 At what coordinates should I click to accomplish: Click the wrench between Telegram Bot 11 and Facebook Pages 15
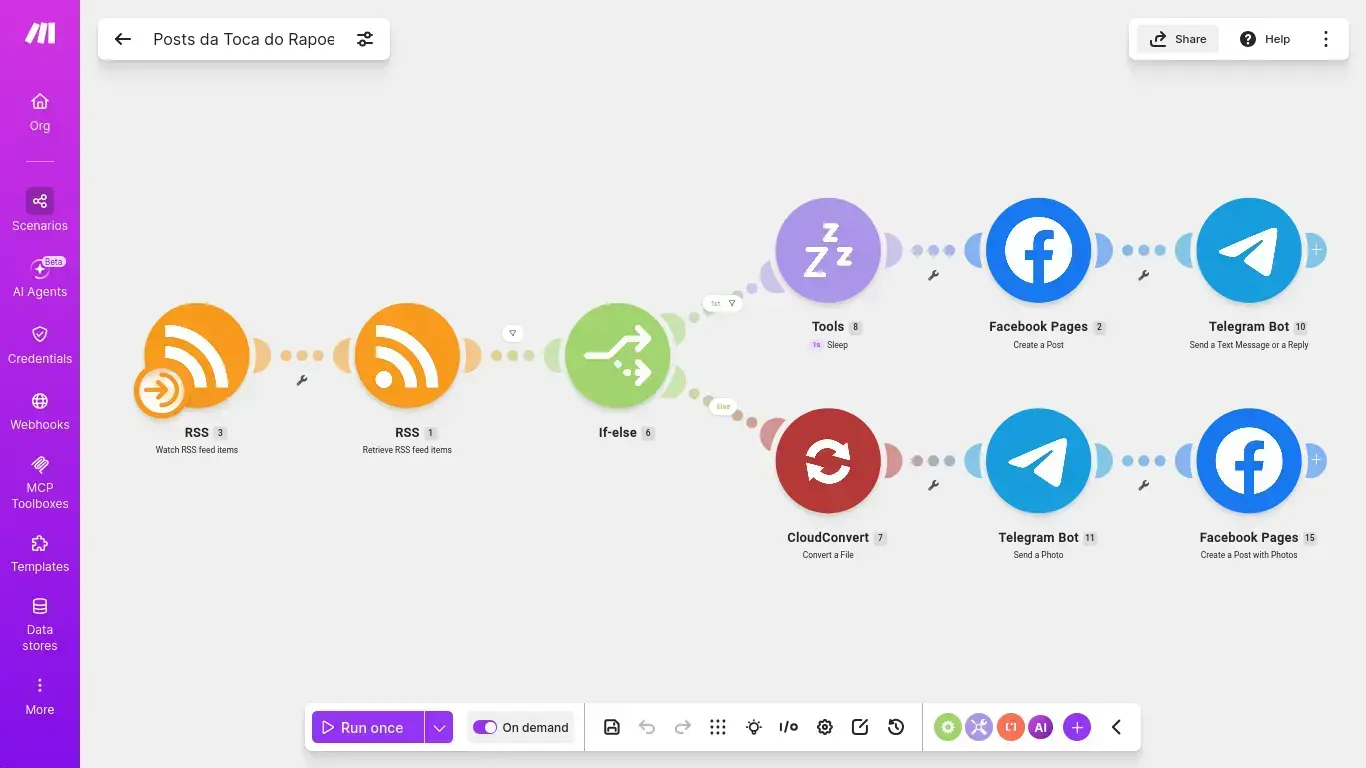click(x=1144, y=485)
